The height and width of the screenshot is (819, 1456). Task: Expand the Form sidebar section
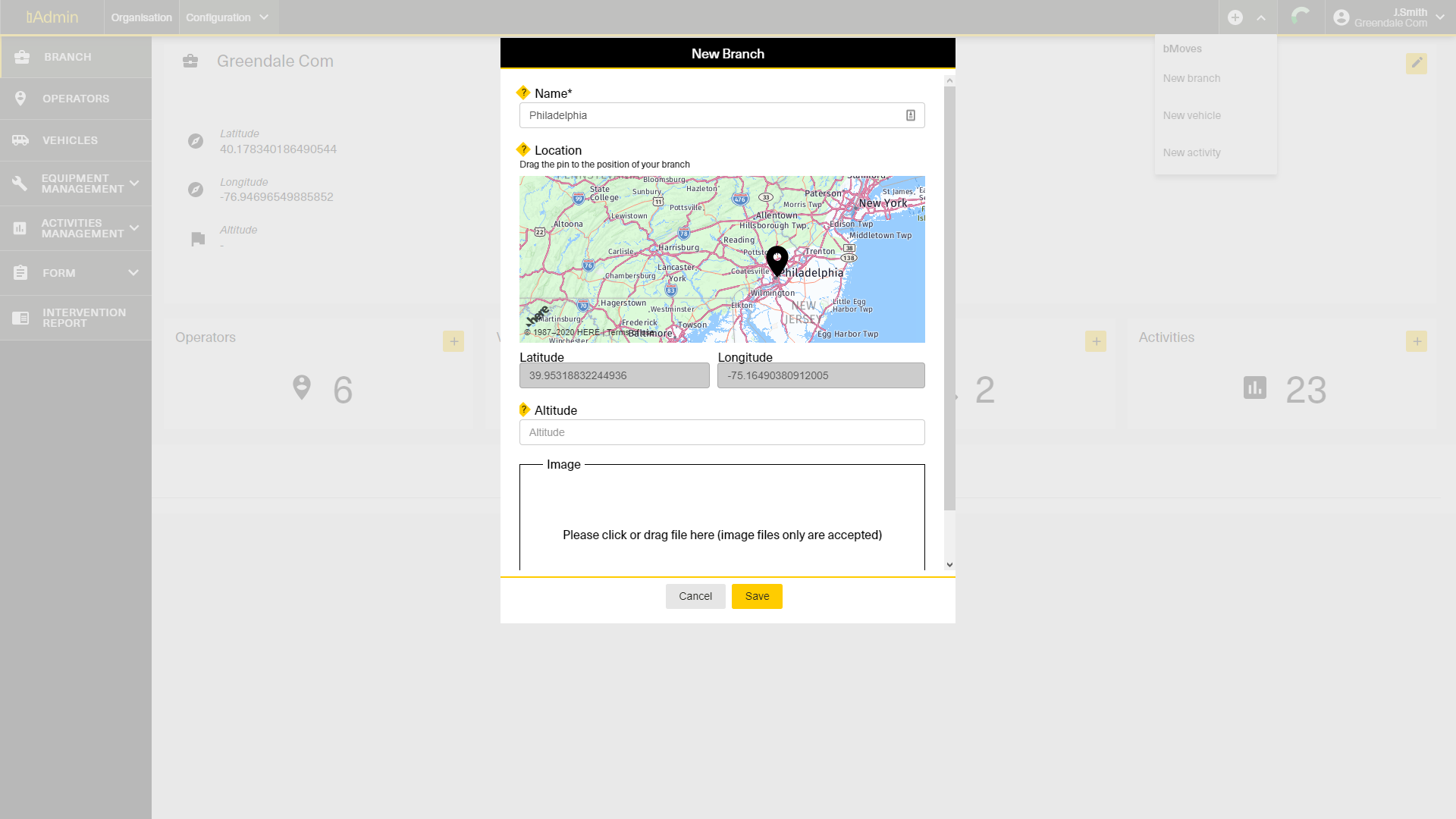pyautogui.click(x=133, y=273)
